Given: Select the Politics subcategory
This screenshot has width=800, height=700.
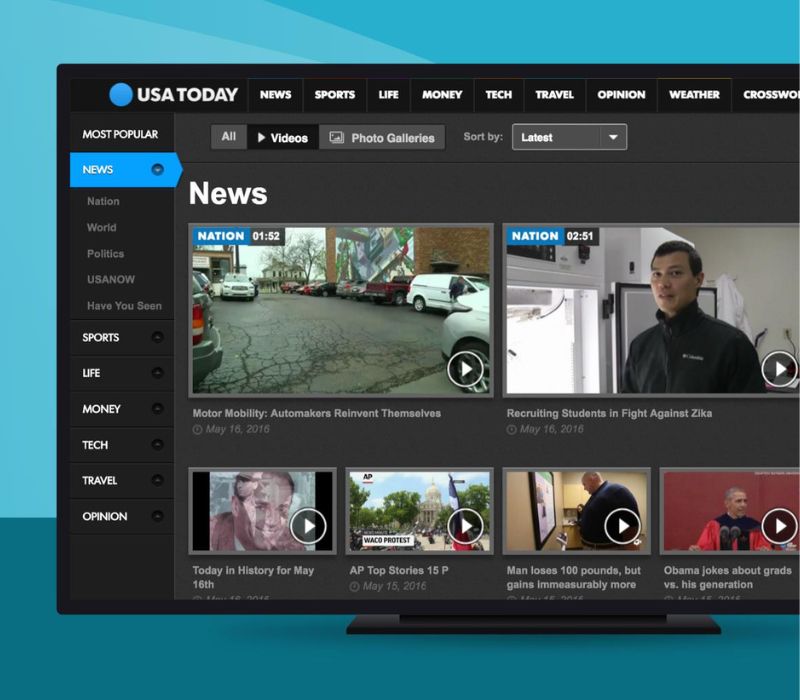Looking at the screenshot, I should point(106,254).
